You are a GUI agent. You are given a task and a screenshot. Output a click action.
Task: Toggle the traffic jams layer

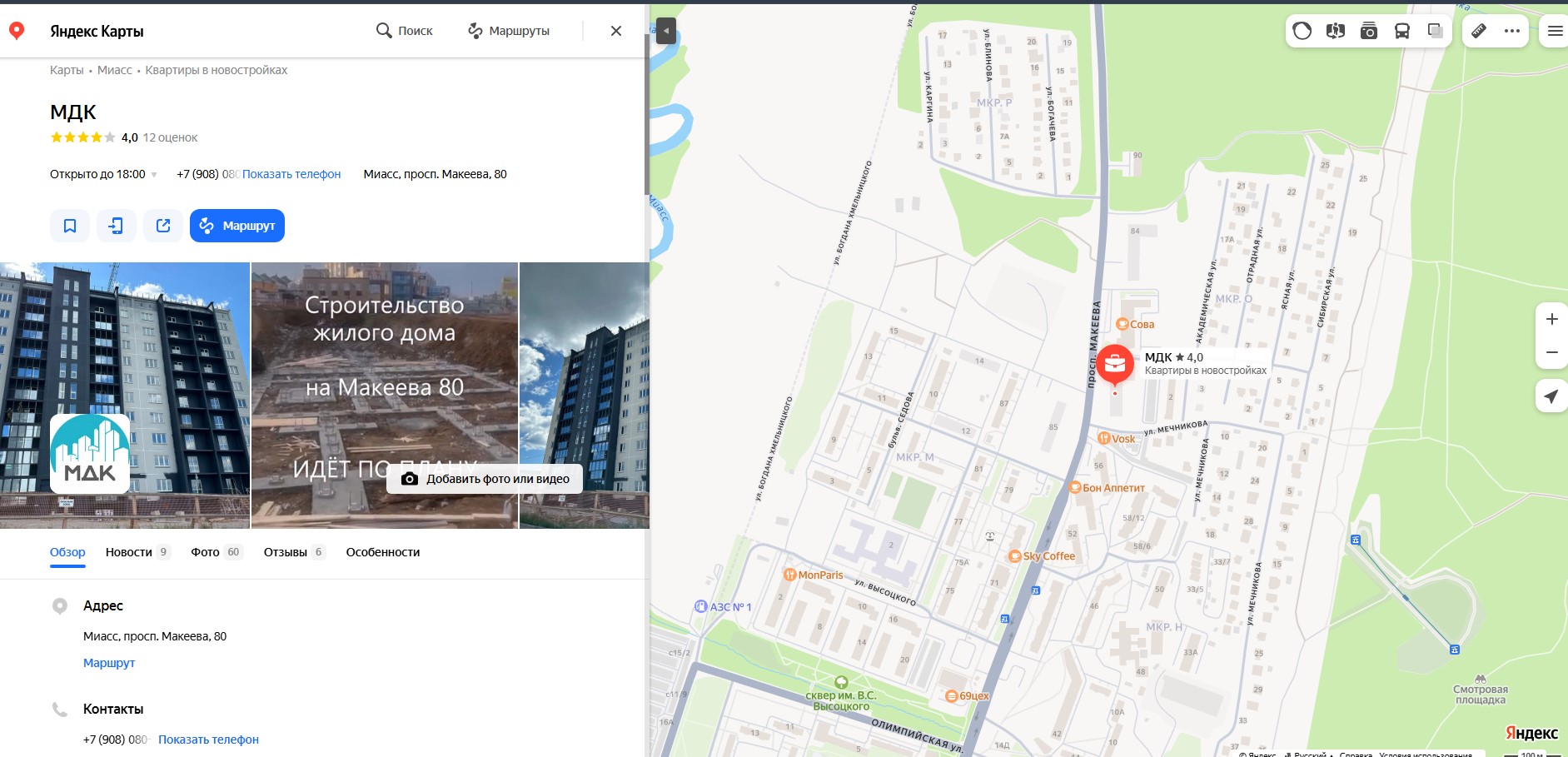[1302, 32]
